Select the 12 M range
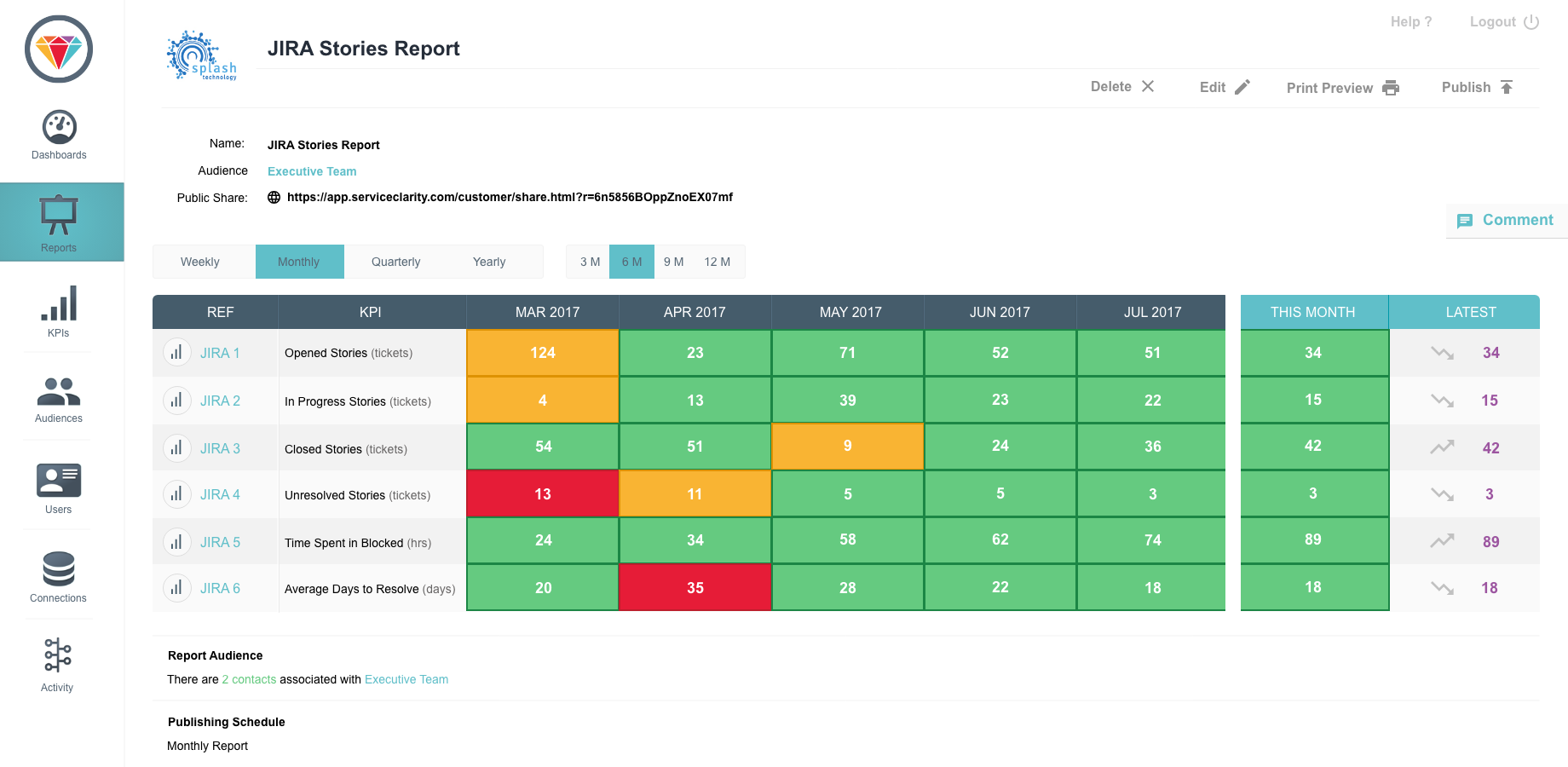The image size is (1568, 767). pos(718,262)
